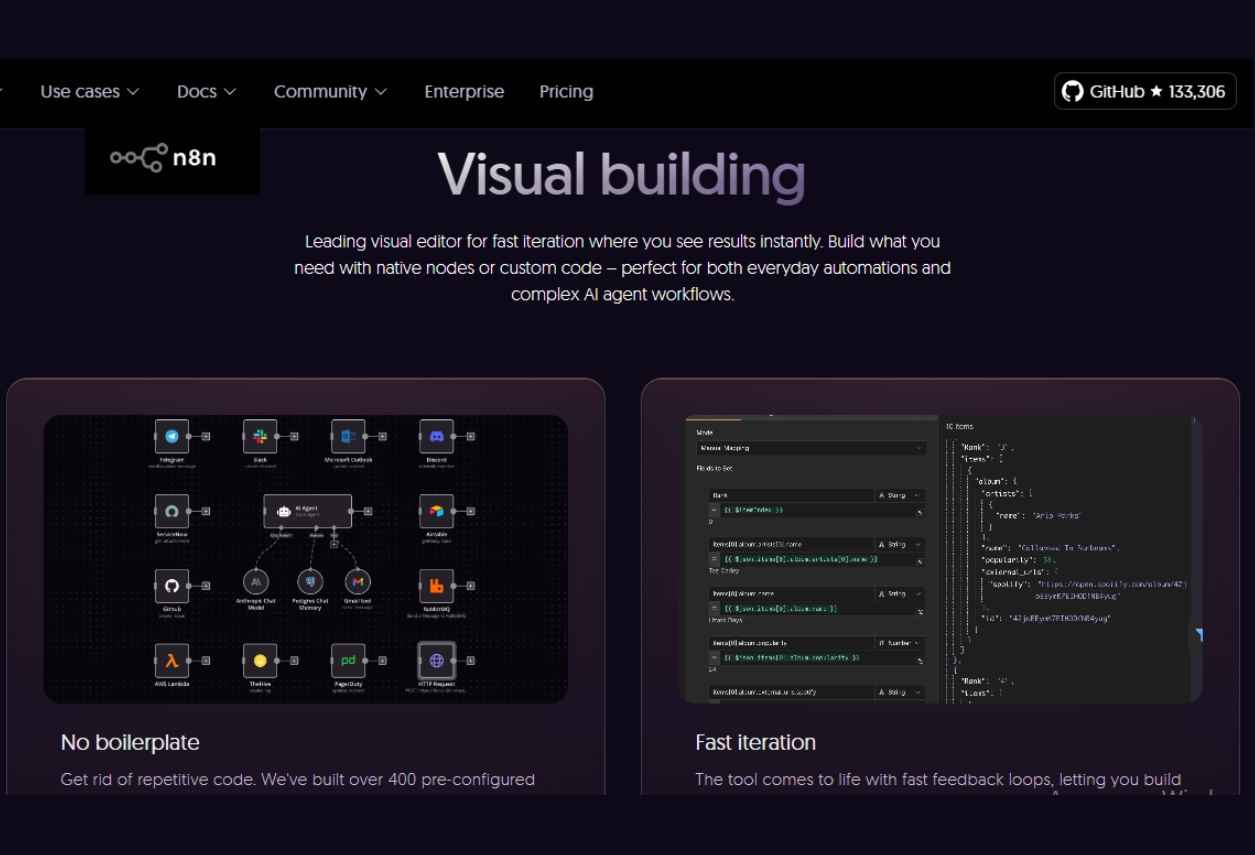Image resolution: width=1255 pixels, height=855 pixels.
Task: Open the Mode dropdown showing Manual Mapping
Action: pos(811,448)
